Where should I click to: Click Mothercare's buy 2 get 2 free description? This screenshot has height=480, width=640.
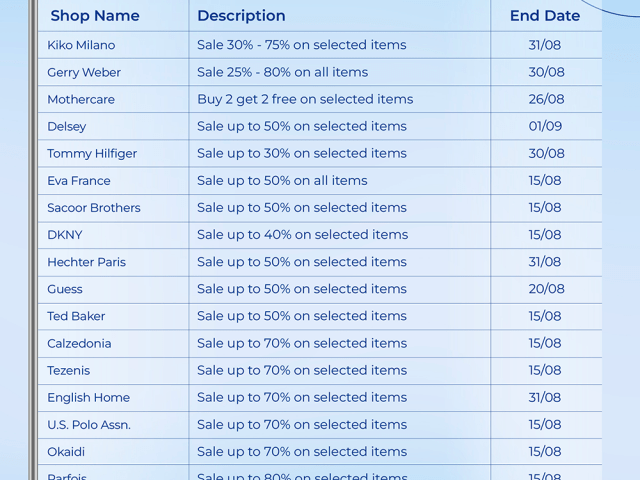pyautogui.click(x=305, y=99)
